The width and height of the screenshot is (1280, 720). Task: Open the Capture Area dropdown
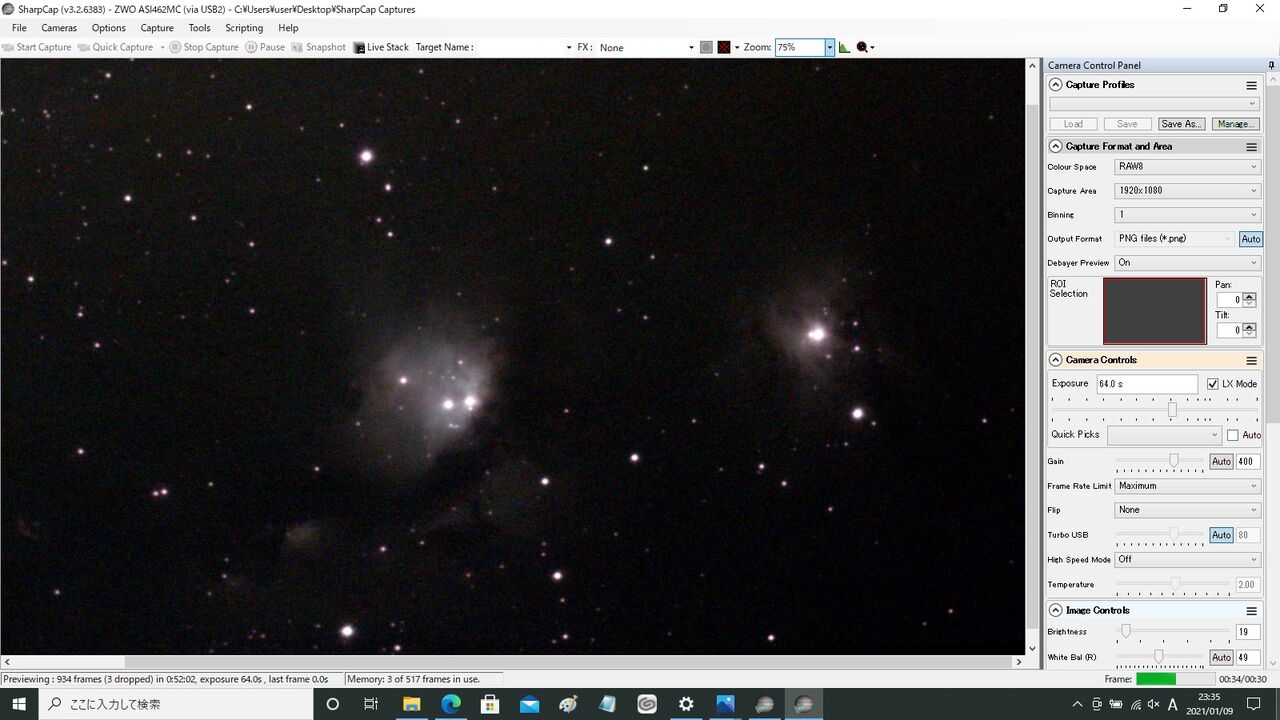[1188, 191]
